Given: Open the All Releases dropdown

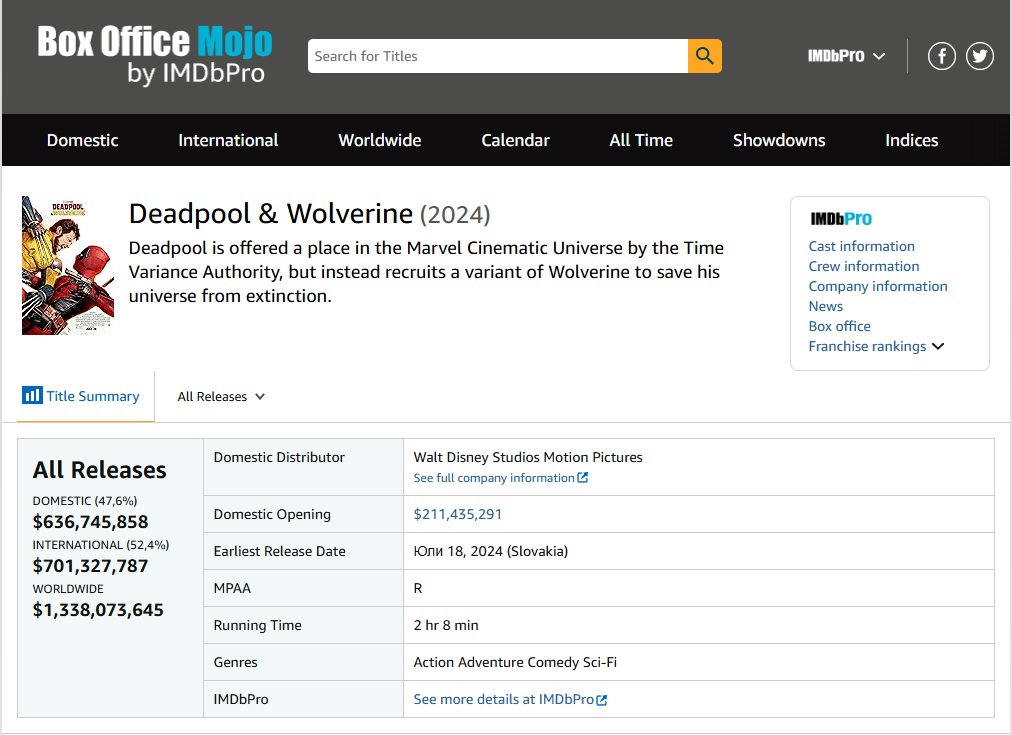Looking at the screenshot, I should pos(221,396).
